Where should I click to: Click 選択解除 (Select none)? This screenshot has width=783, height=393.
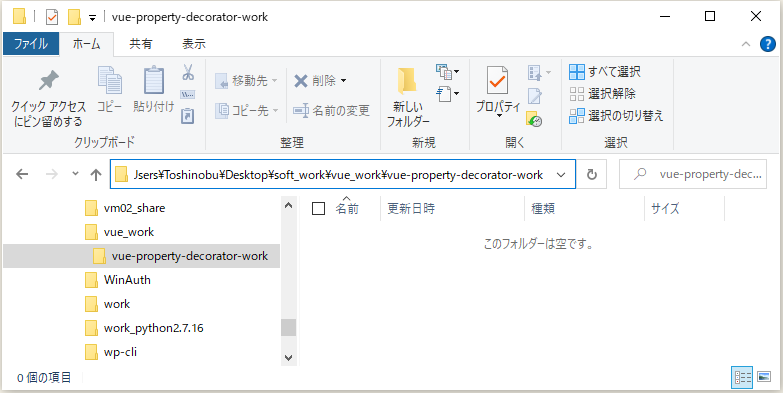[x=603, y=93]
